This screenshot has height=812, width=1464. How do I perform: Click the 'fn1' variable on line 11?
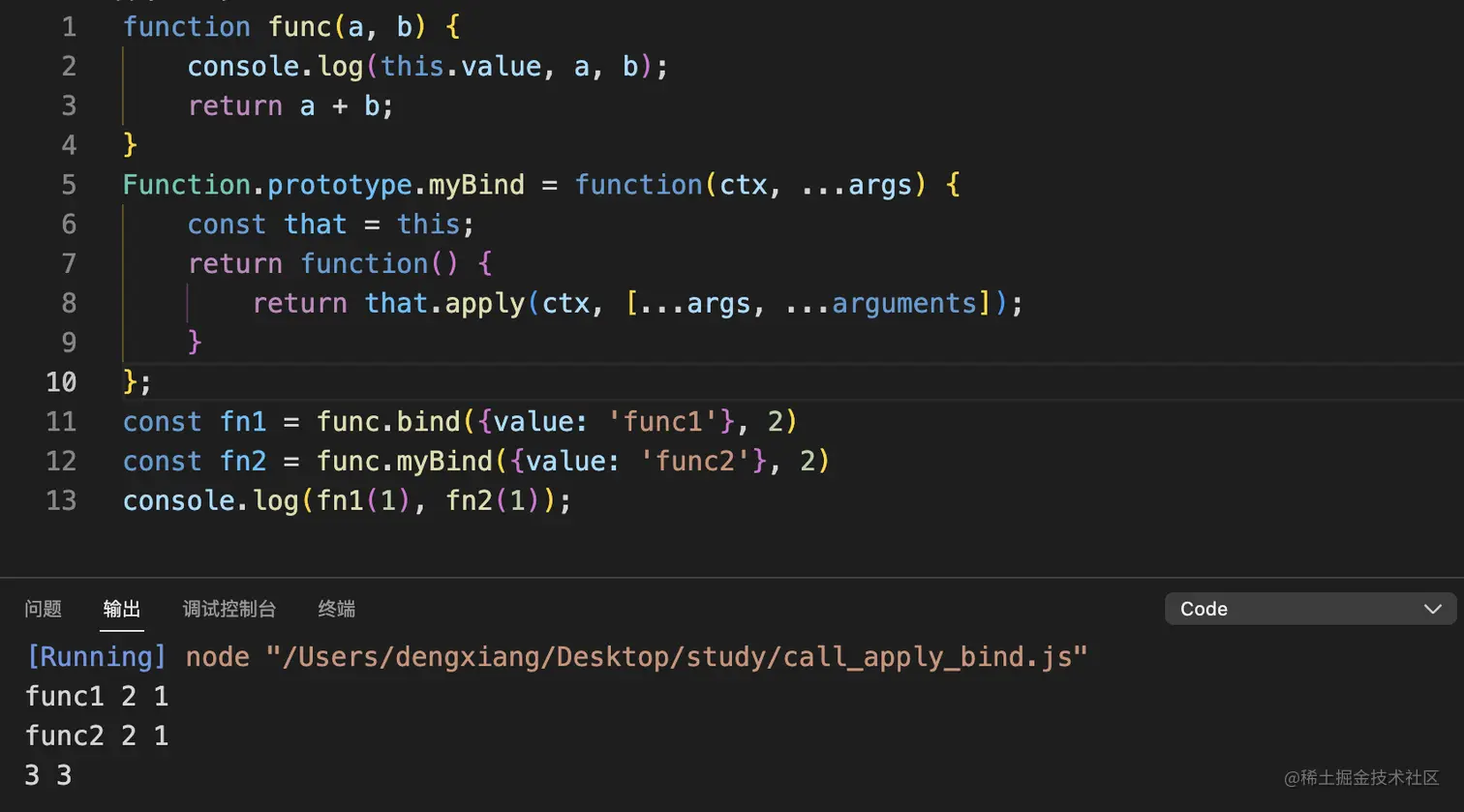[x=243, y=422]
